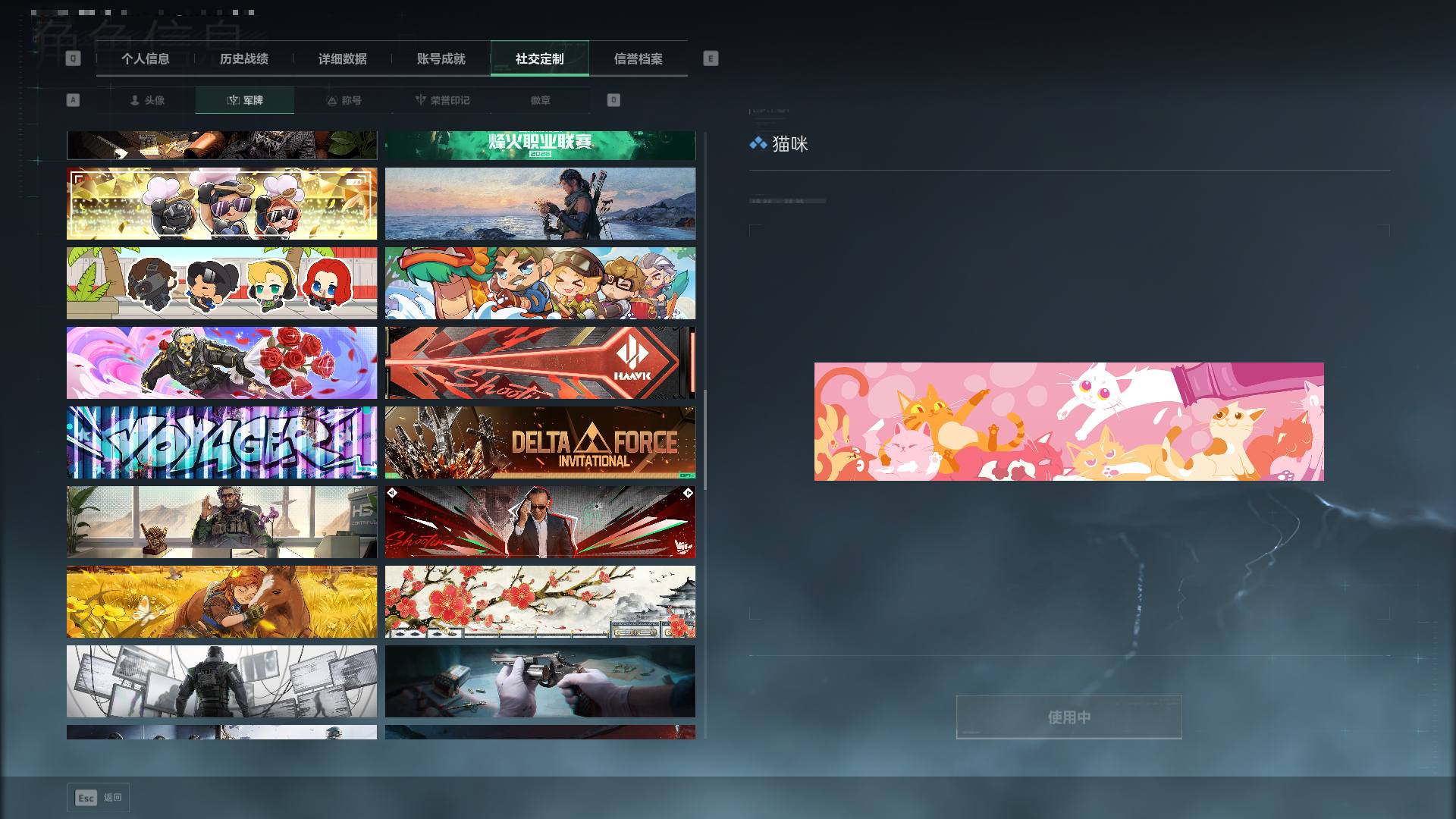Switch to the 头像 sub-tab
Image resolution: width=1456 pixels, height=819 pixels.
tap(146, 100)
